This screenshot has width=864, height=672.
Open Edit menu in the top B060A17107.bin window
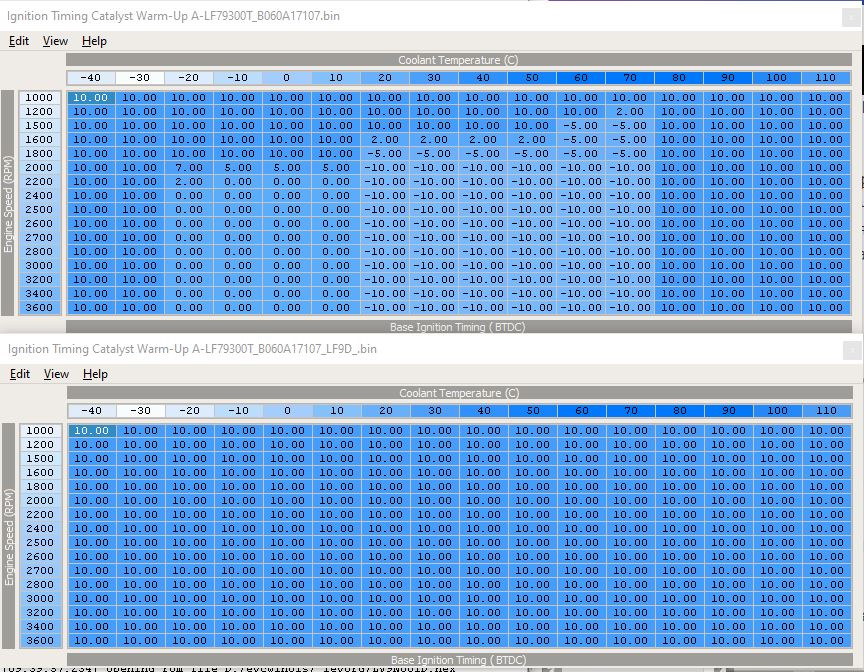(19, 41)
